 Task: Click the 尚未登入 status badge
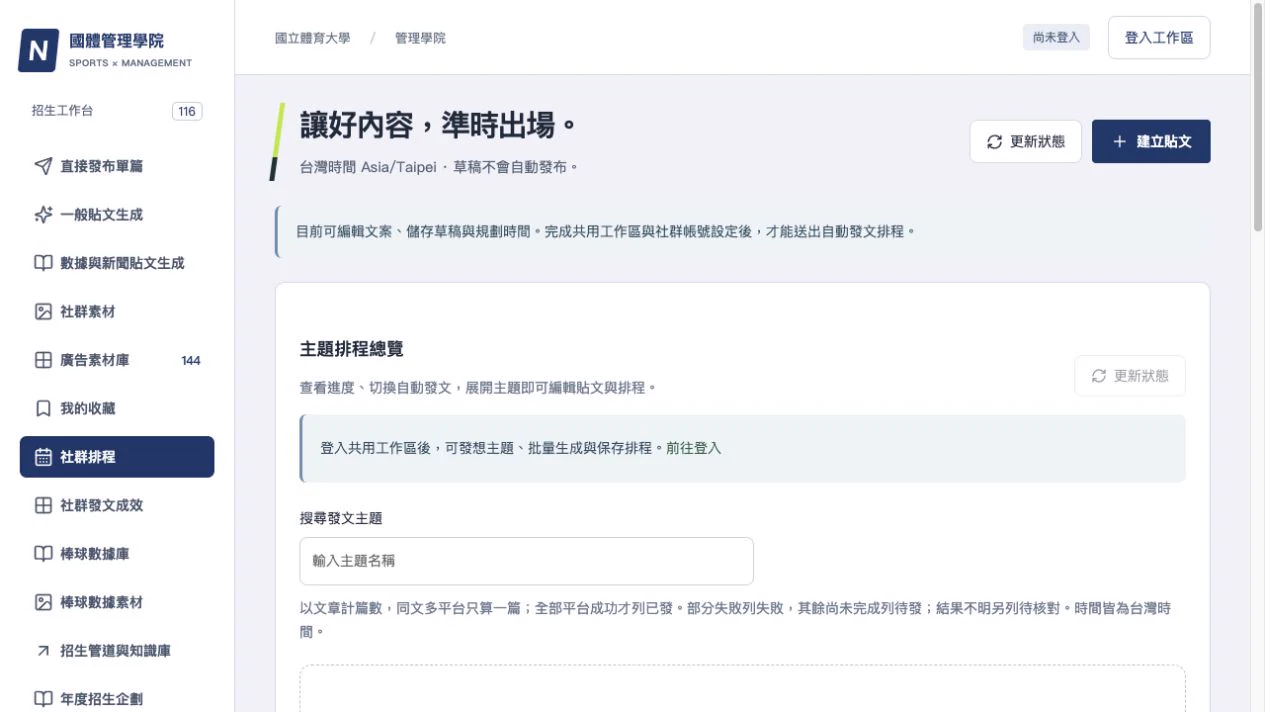[1056, 38]
